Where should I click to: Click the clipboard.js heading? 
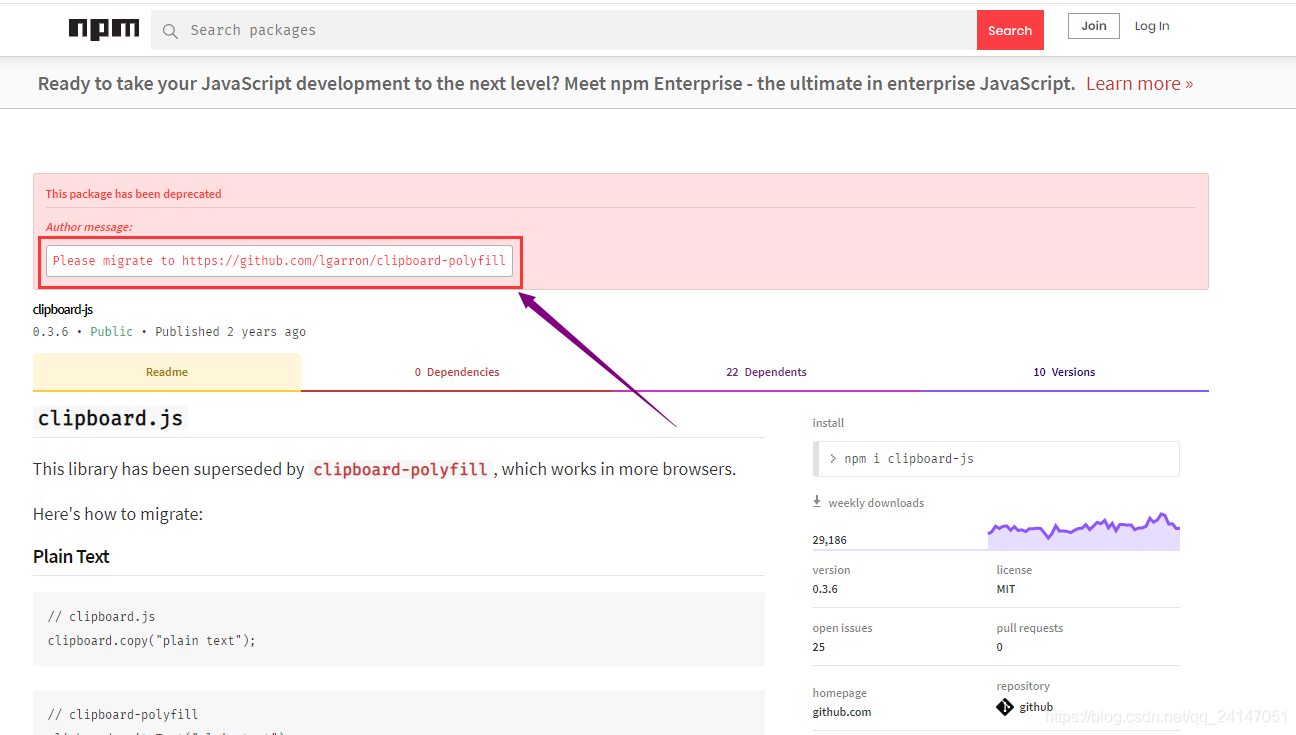coord(110,418)
